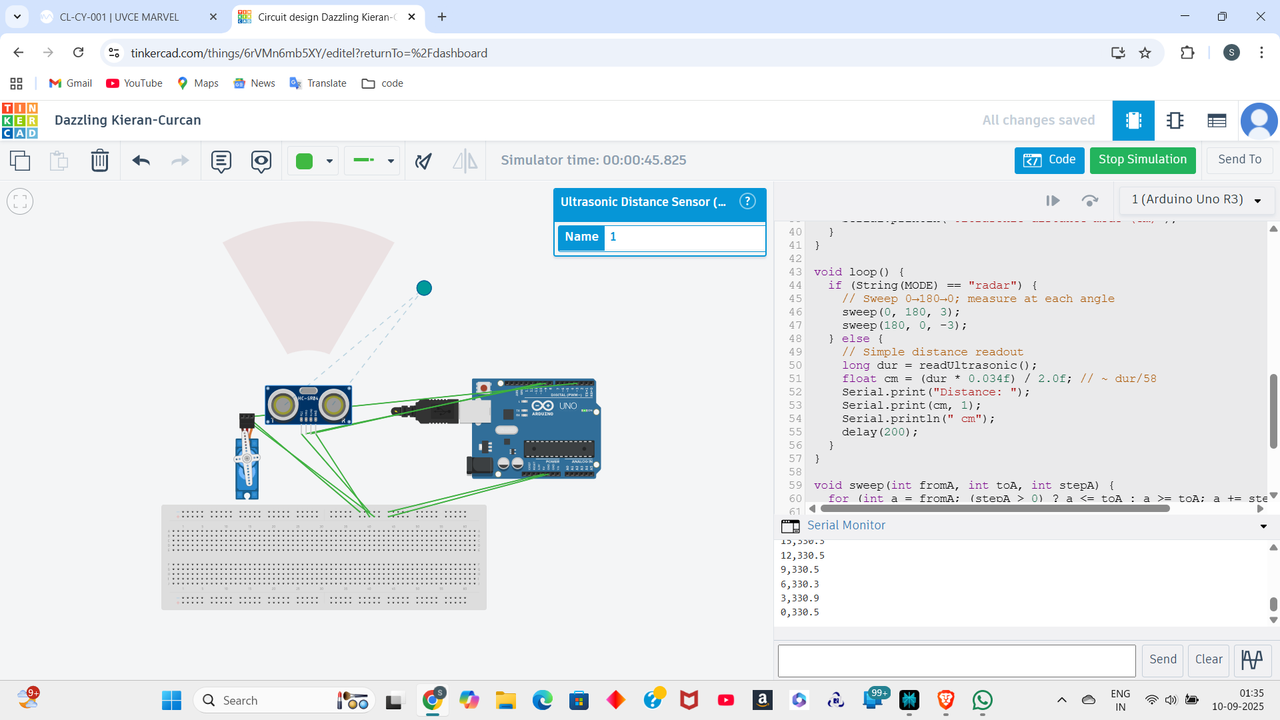Open the browser extensions icon
This screenshot has width=1280, height=720.
click(x=1188, y=53)
